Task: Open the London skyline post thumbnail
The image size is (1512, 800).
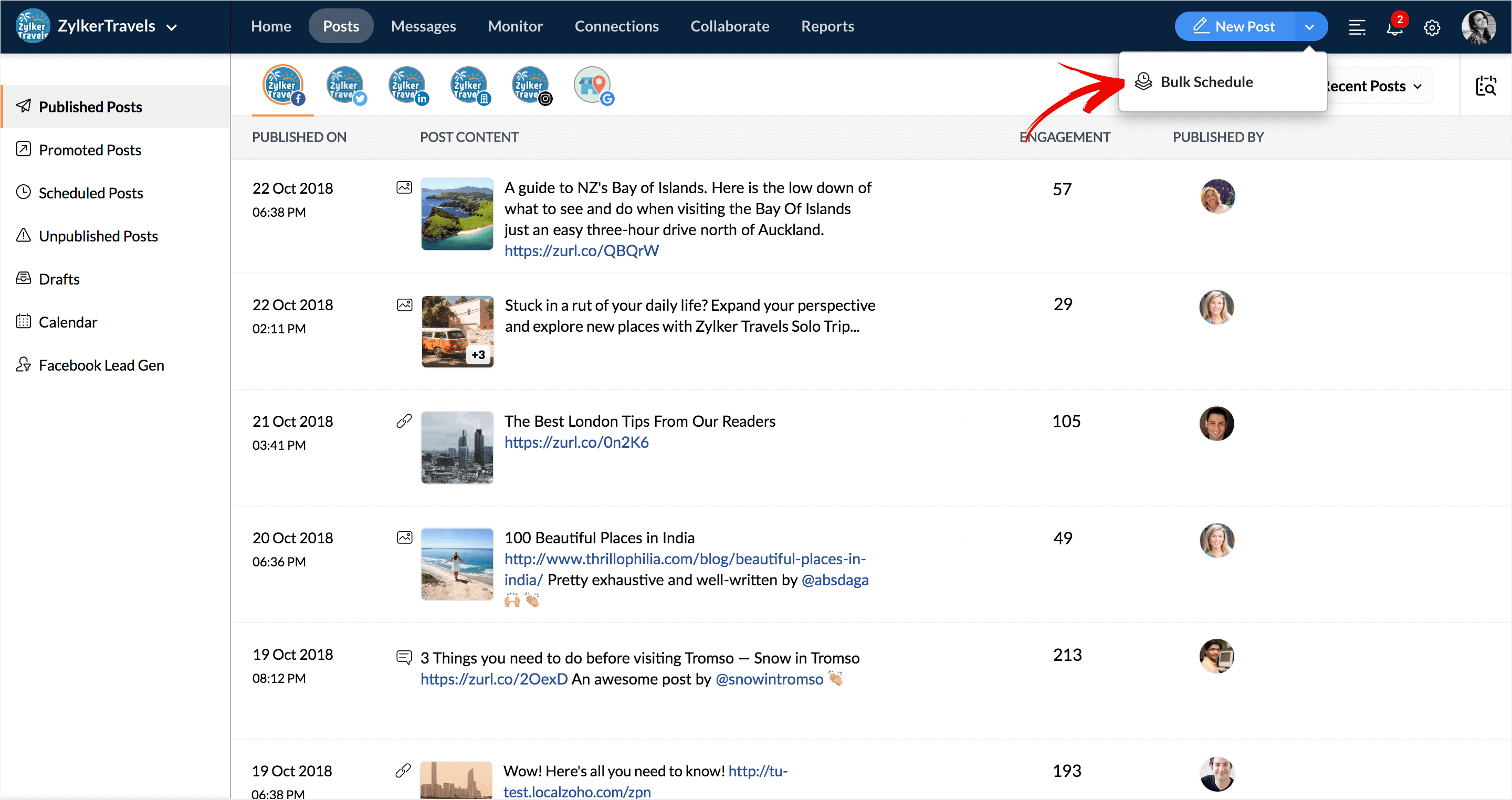Action: click(457, 447)
